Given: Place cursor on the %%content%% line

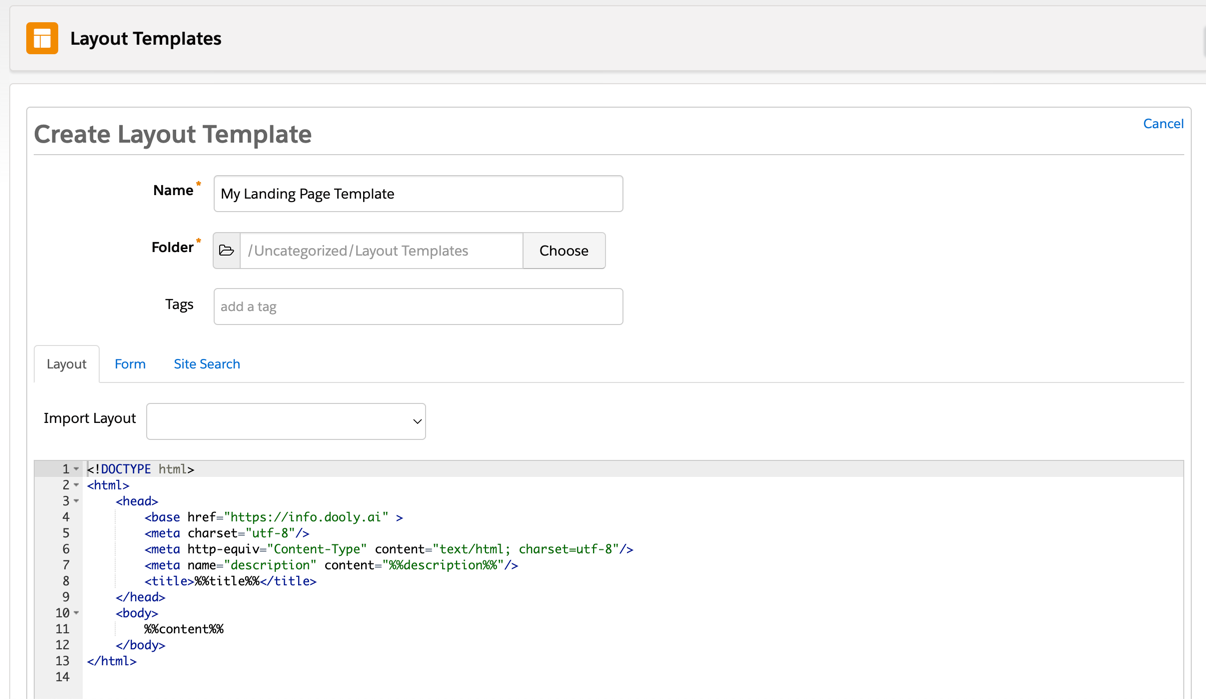Looking at the screenshot, I should tap(184, 629).
